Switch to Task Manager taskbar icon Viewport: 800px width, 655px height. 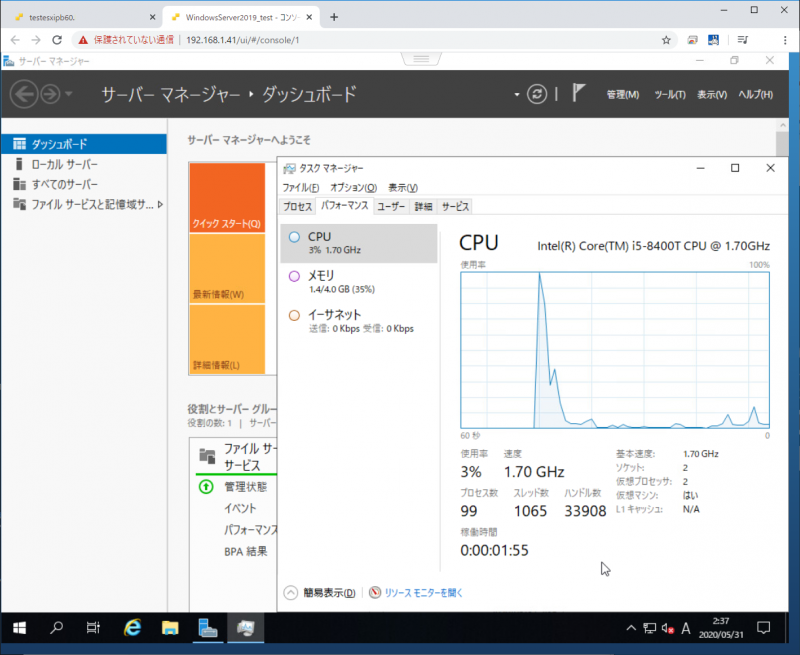coord(245,628)
